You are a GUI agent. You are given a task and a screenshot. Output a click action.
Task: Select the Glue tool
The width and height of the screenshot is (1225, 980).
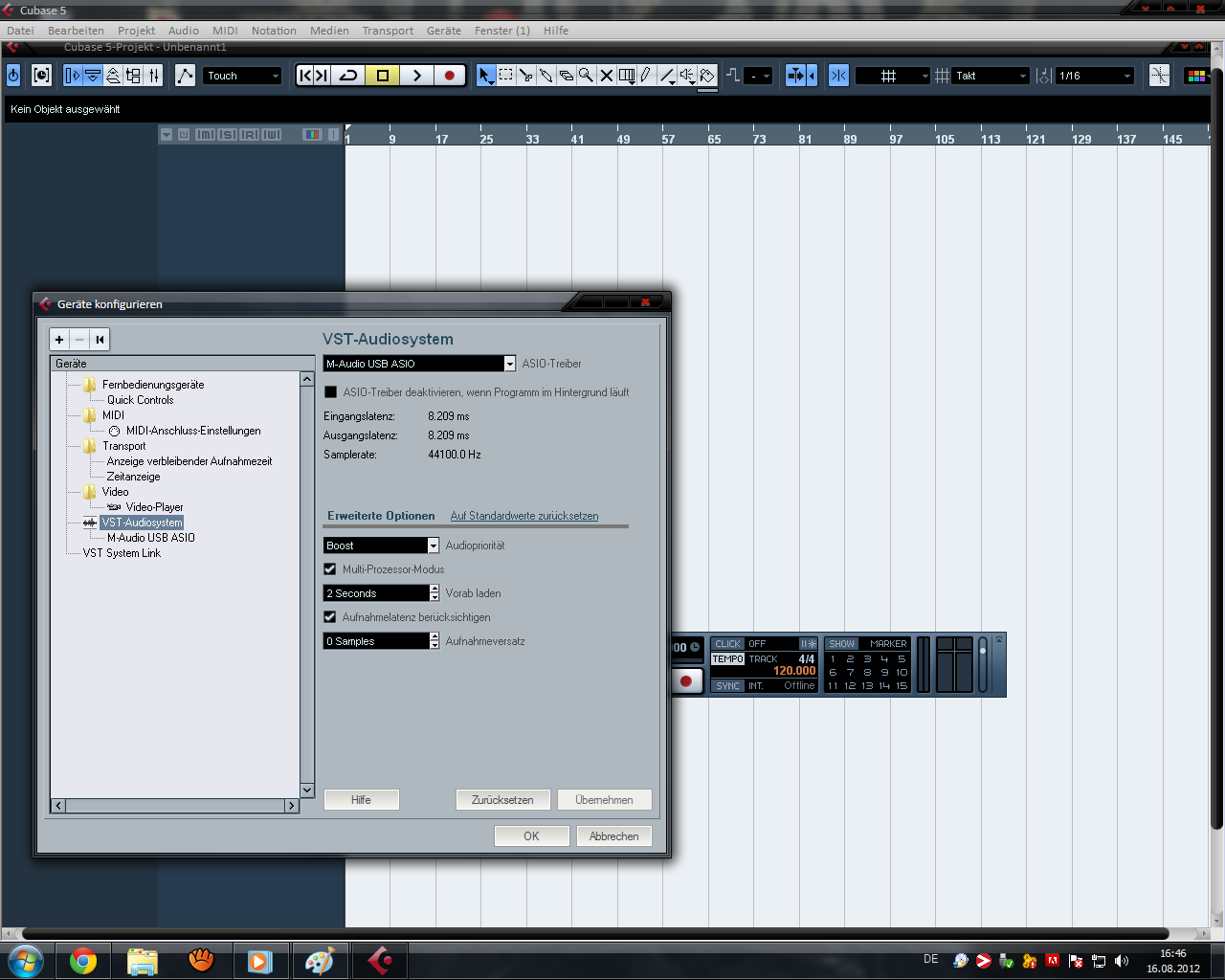click(x=546, y=75)
